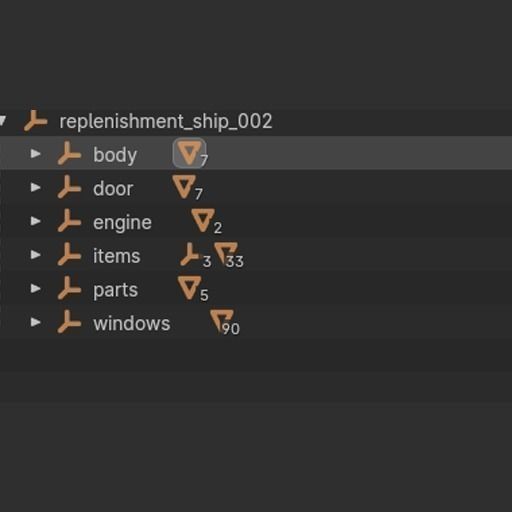Click the empty icon beside body
The width and height of the screenshot is (512, 512).
click(x=69, y=153)
